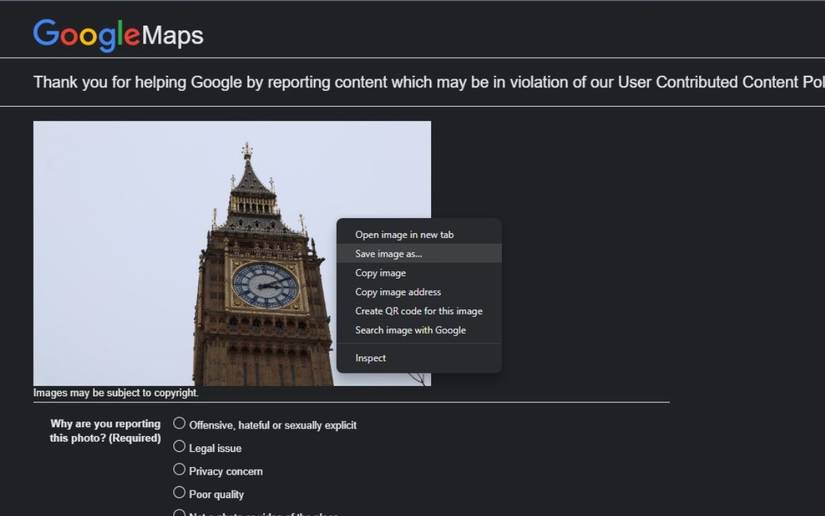The height and width of the screenshot is (516, 825).
Task: Pick the 'Poor quality' radio button
Action: (x=179, y=493)
